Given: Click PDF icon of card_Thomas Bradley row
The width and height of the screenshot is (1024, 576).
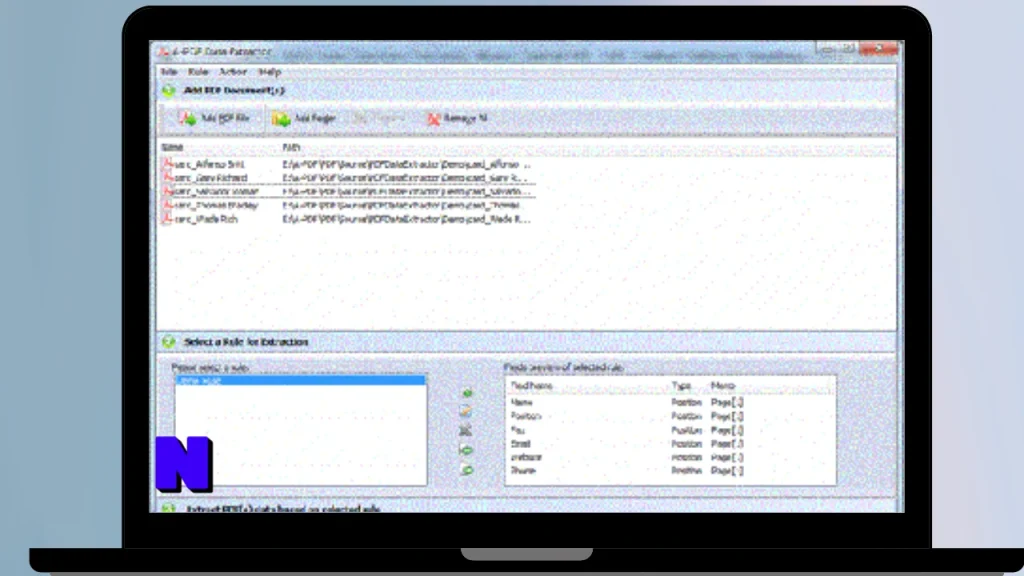Looking at the screenshot, I should click(x=168, y=204).
